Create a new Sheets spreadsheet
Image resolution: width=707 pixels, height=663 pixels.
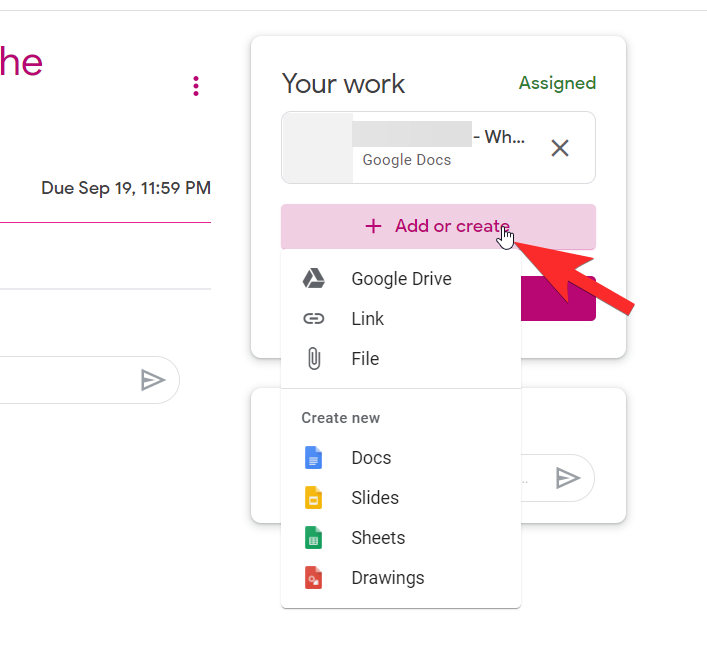click(x=378, y=538)
